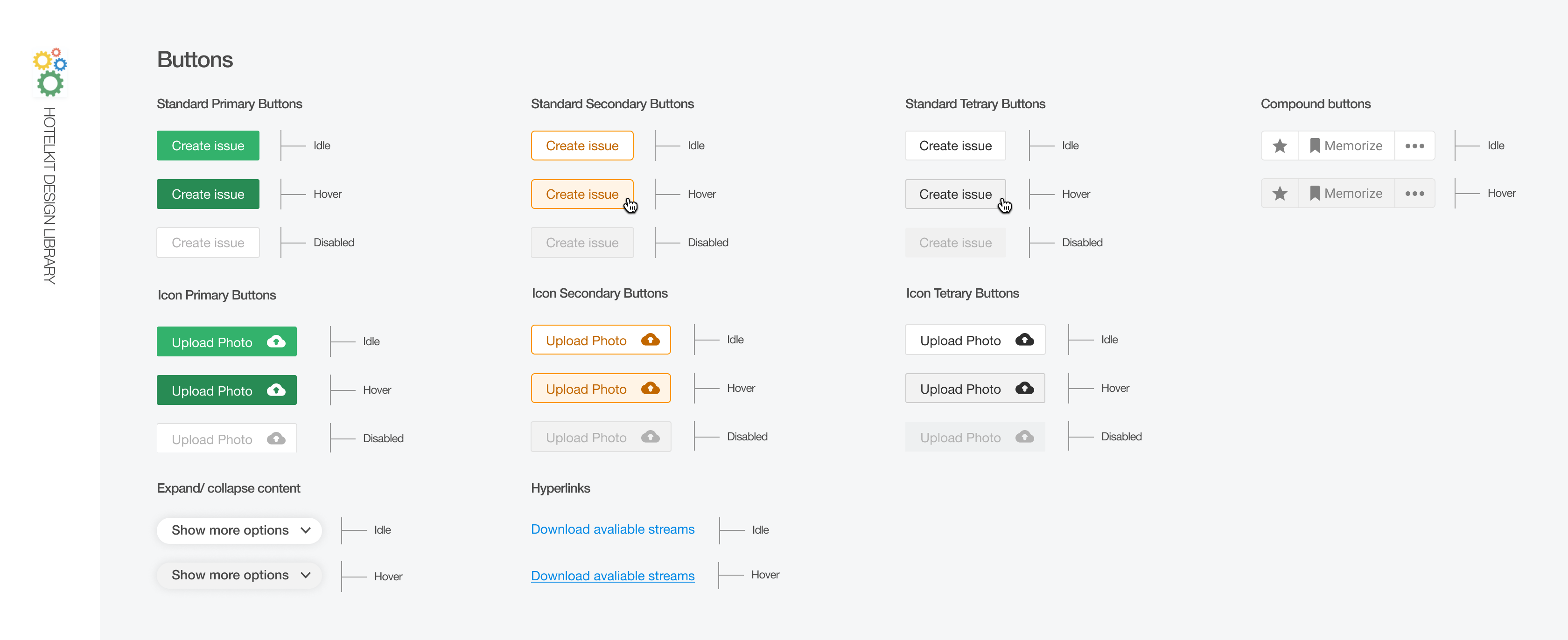Click the hover-state orange 'Upload Photo' button
The image size is (1568, 640).
600,389
